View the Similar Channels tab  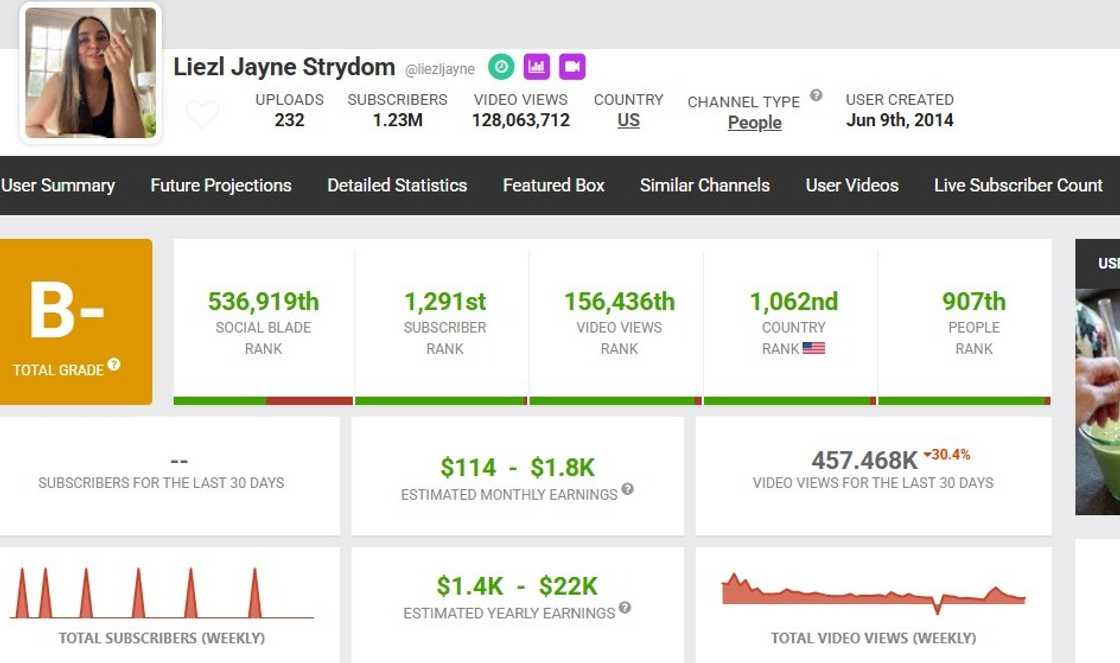pyautogui.click(x=705, y=185)
